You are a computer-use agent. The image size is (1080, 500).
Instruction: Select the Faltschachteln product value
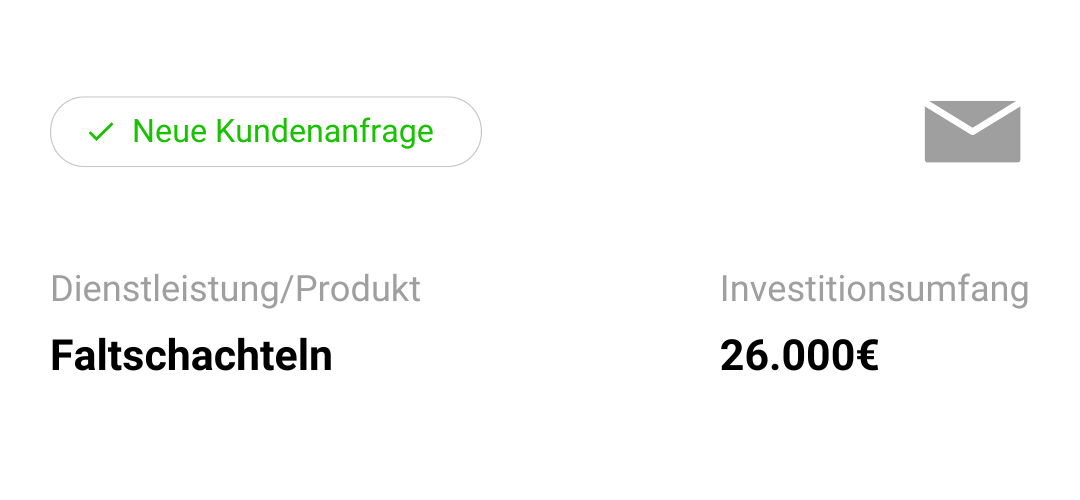tap(191, 356)
